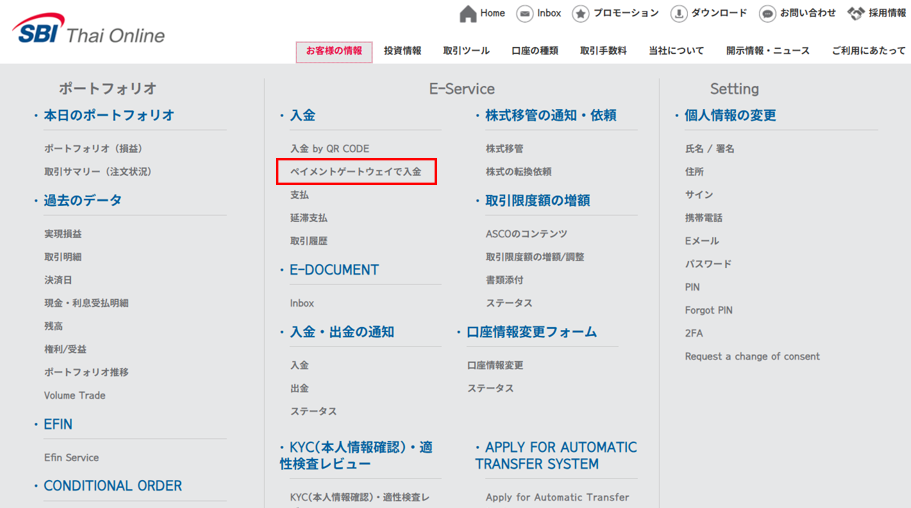The width and height of the screenshot is (911, 508).
Task: Open the ご利用にあたって menu
Action: click(869, 51)
